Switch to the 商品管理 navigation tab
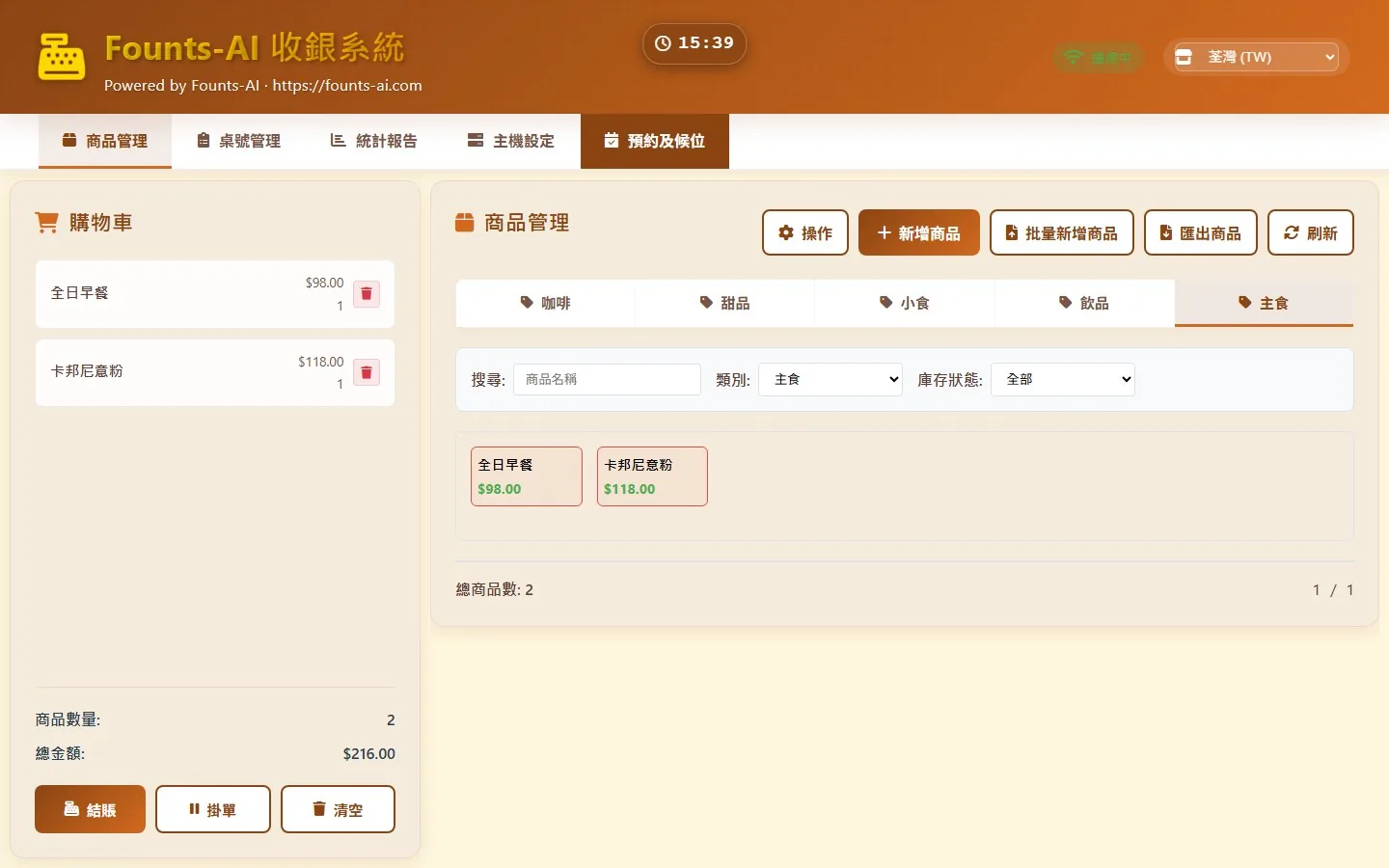The height and width of the screenshot is (868, 1389). pyautogui.click(x=105, y=141)
